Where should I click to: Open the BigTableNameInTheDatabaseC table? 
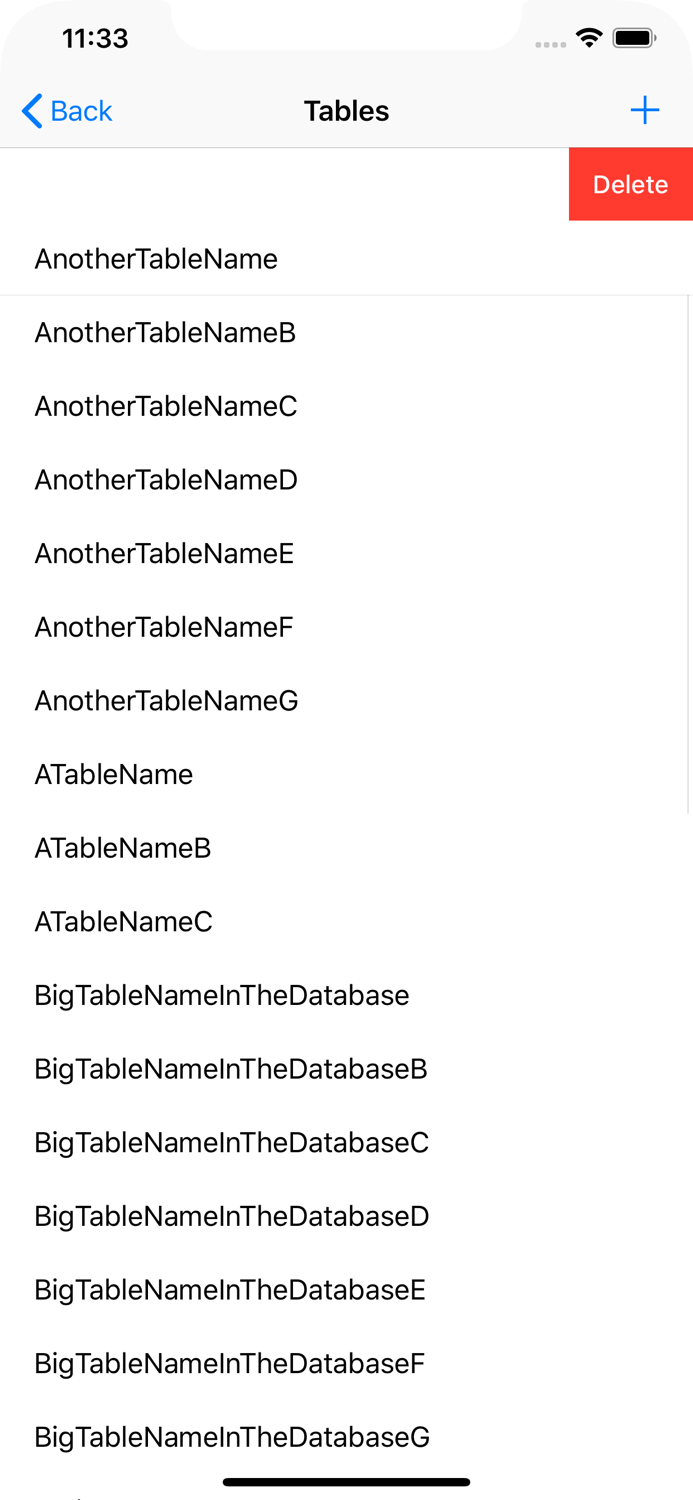(x=231, y=1143)
